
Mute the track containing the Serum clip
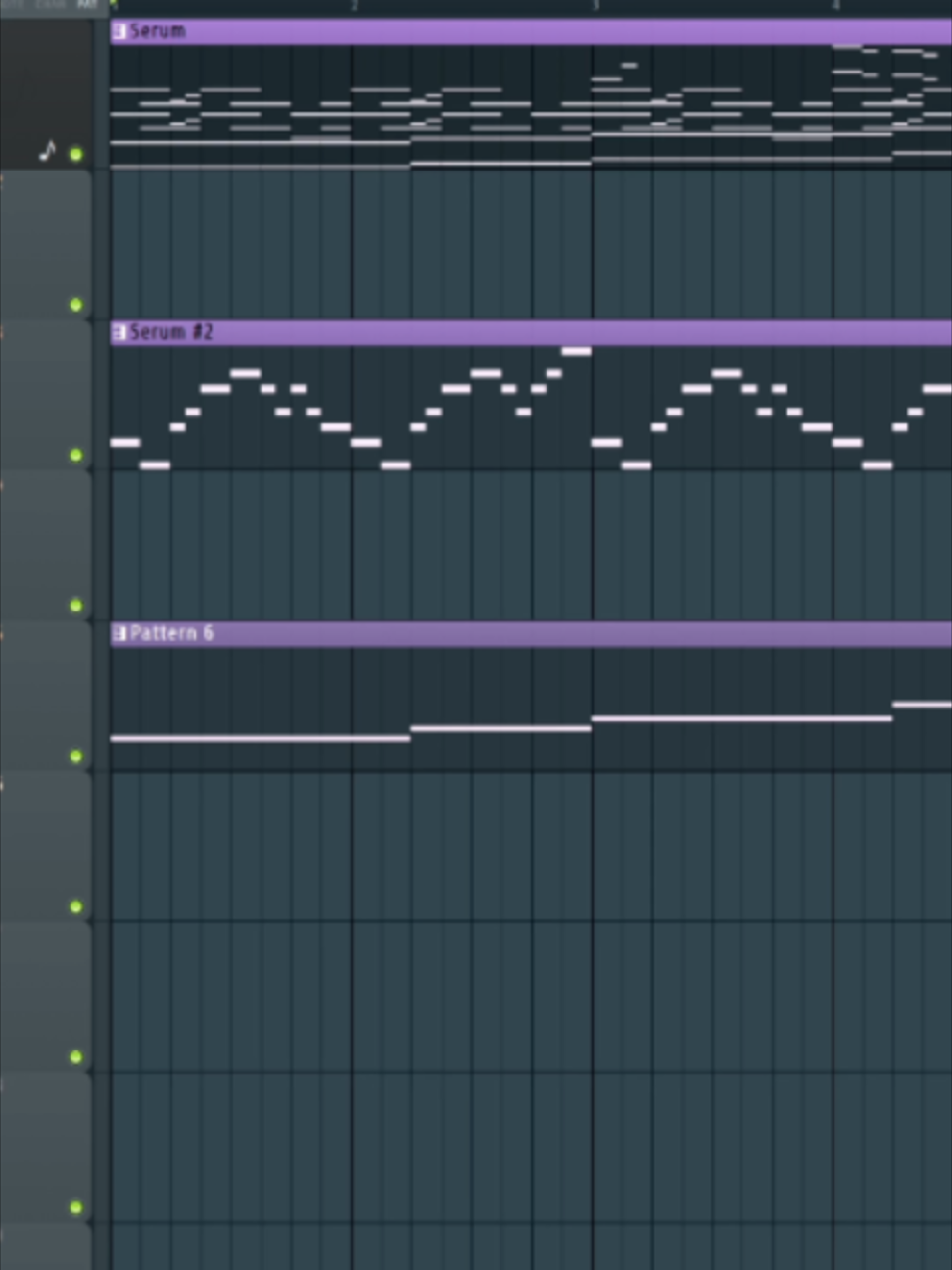[x=76, y=154]
